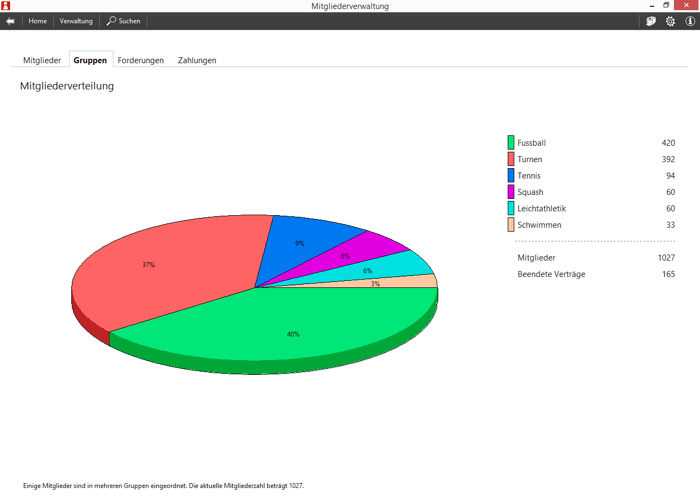The image size is (700, 503).
Task: Open the Verwaltung toolbar item
Action: pyautogui.click(x=76, y=21)
